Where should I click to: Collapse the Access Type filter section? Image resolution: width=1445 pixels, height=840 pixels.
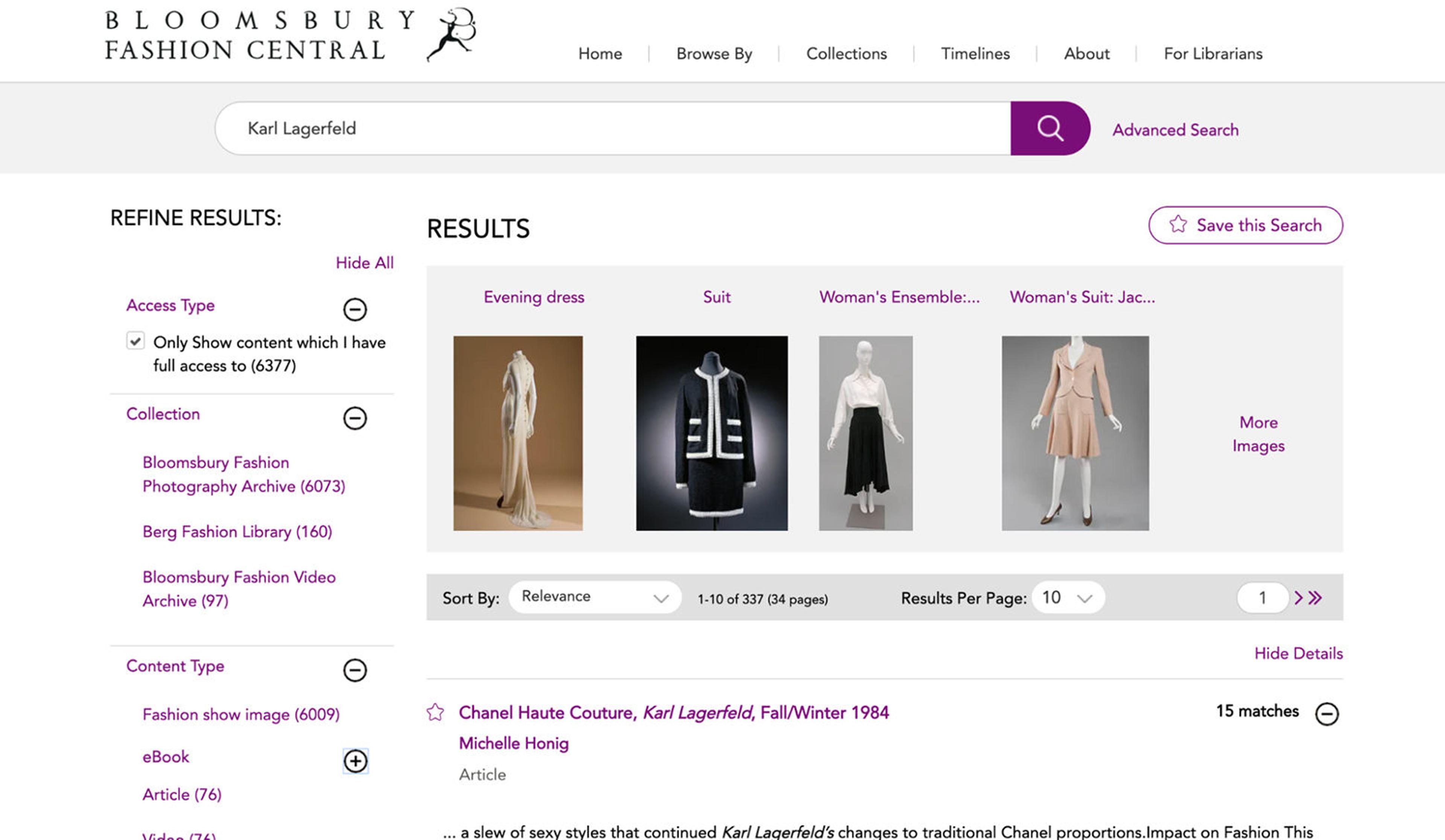point(354,310)
